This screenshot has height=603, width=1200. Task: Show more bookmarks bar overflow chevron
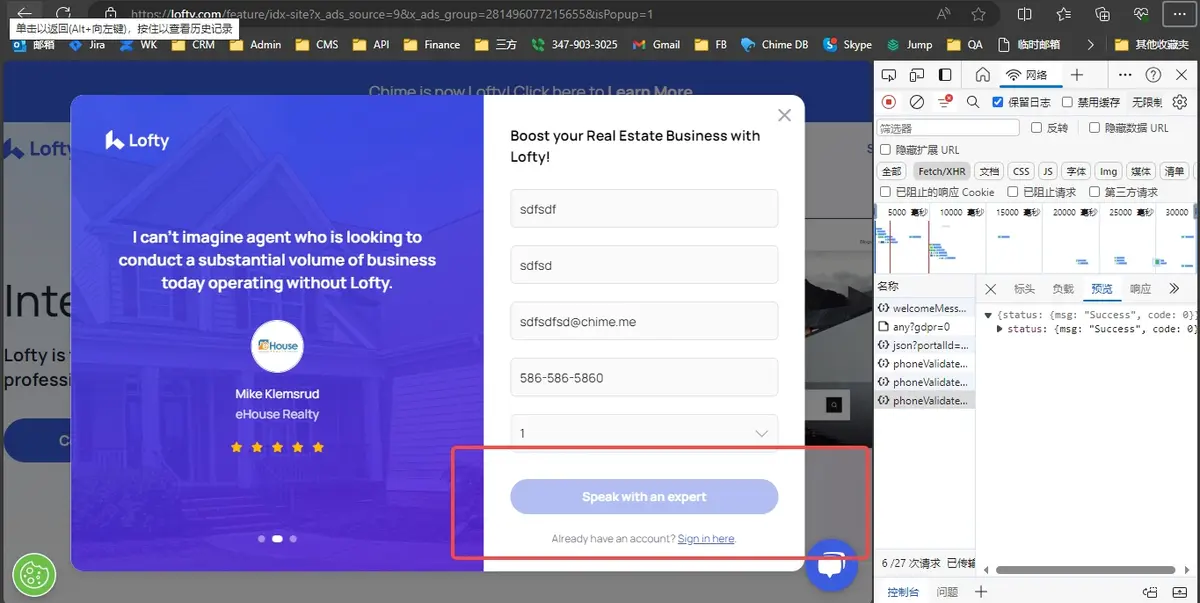click(x=1090, y=45)
